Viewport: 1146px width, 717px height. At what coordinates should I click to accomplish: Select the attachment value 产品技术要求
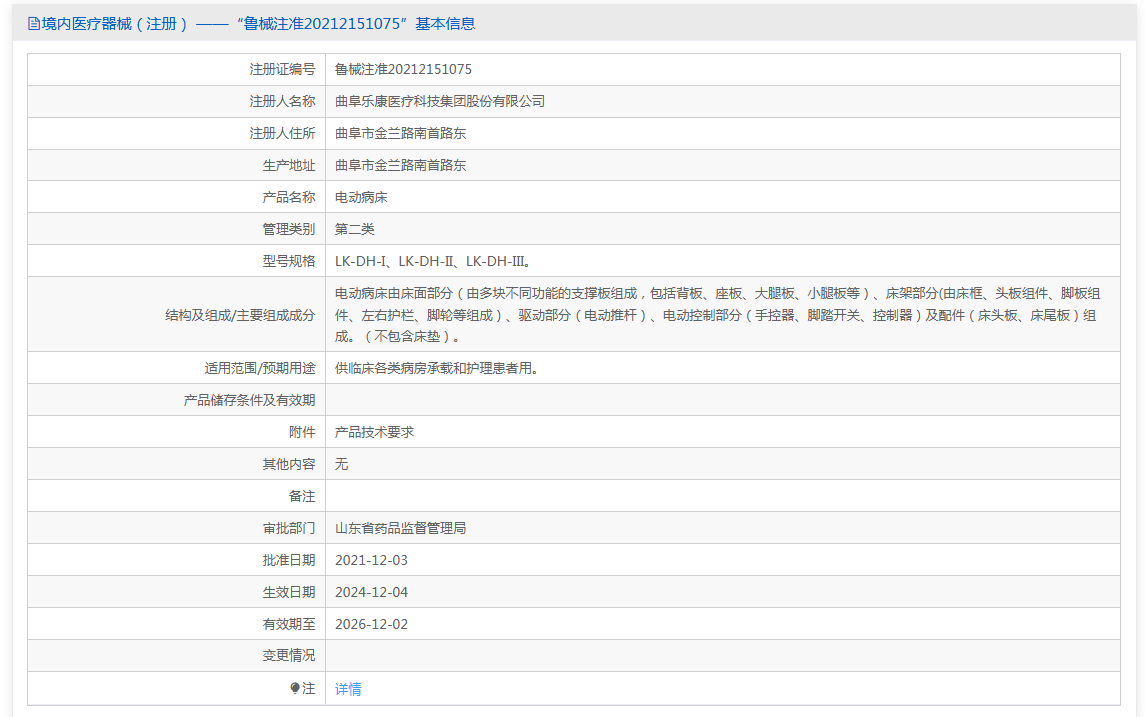click(x=374, y=433)
